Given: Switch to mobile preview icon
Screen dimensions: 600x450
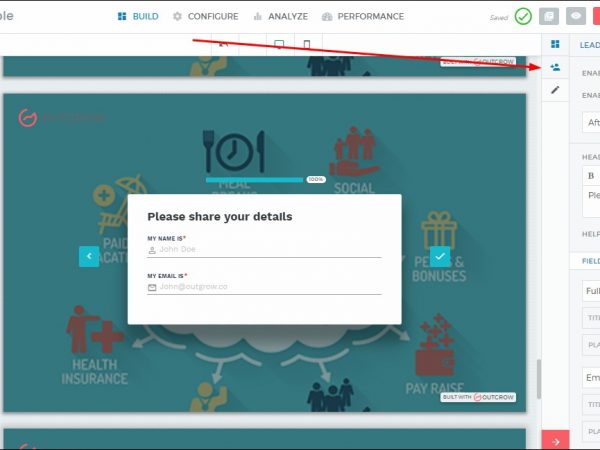Looking at the screenshot, I should coord(307,44).
